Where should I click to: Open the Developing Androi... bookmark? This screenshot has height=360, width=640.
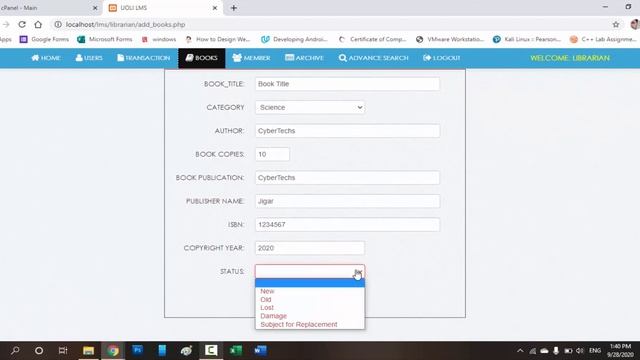[x=294, y=39]
